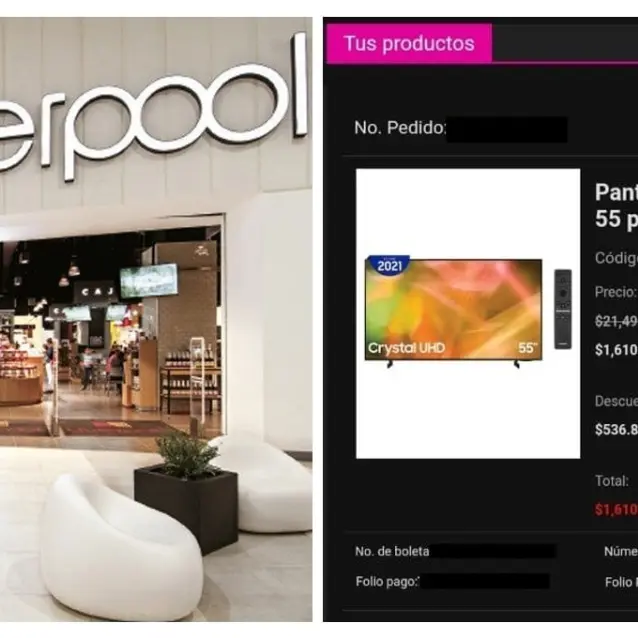Click the redacted boleta number bar
The image size is (638, 638).
[492, 551]
